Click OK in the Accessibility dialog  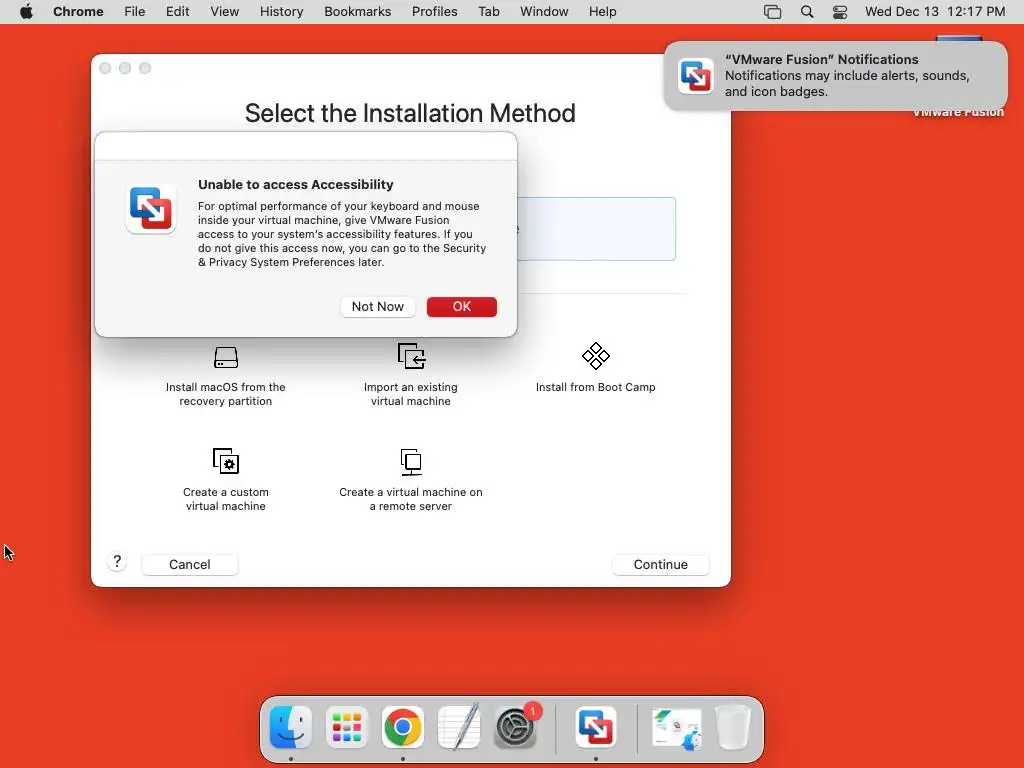(x=461, y=306)
